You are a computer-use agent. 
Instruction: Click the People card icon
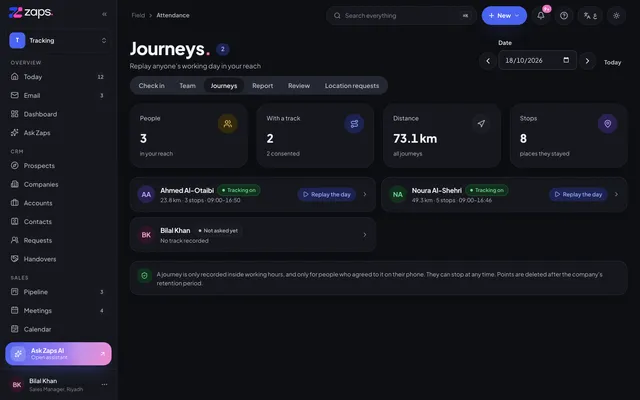point(228,124)
